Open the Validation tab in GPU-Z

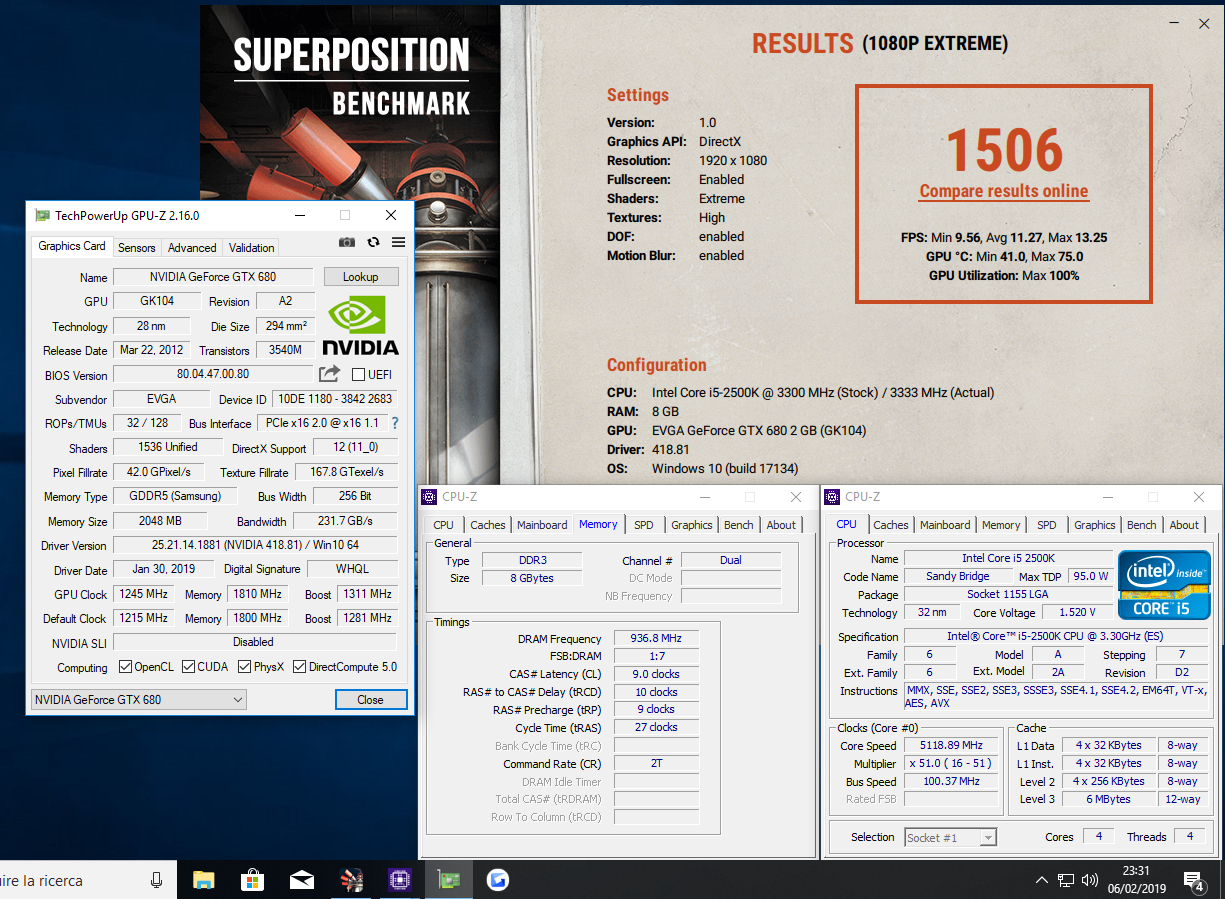tap(251, 247)
